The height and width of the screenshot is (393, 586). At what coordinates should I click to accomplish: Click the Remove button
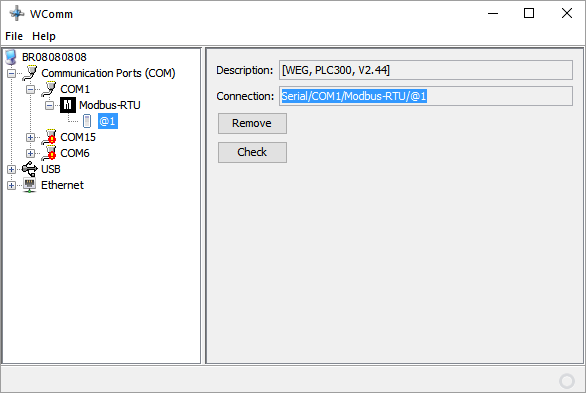click(x=252, y=123)
